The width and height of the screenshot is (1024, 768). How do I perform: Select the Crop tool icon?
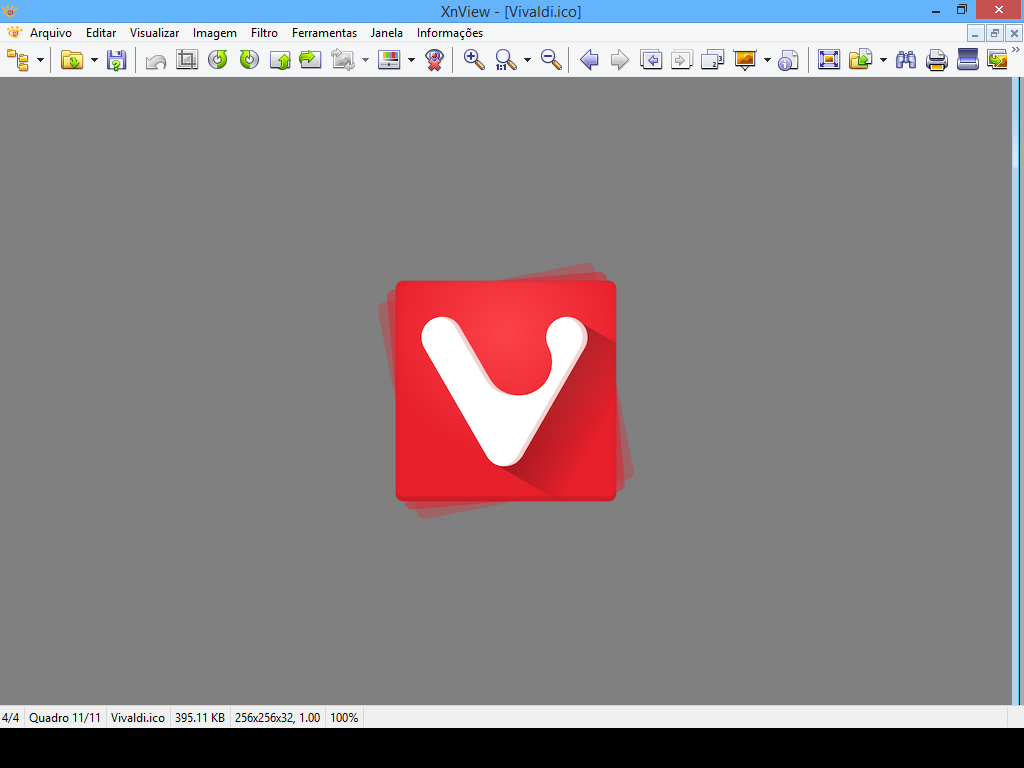click(187, 60)
